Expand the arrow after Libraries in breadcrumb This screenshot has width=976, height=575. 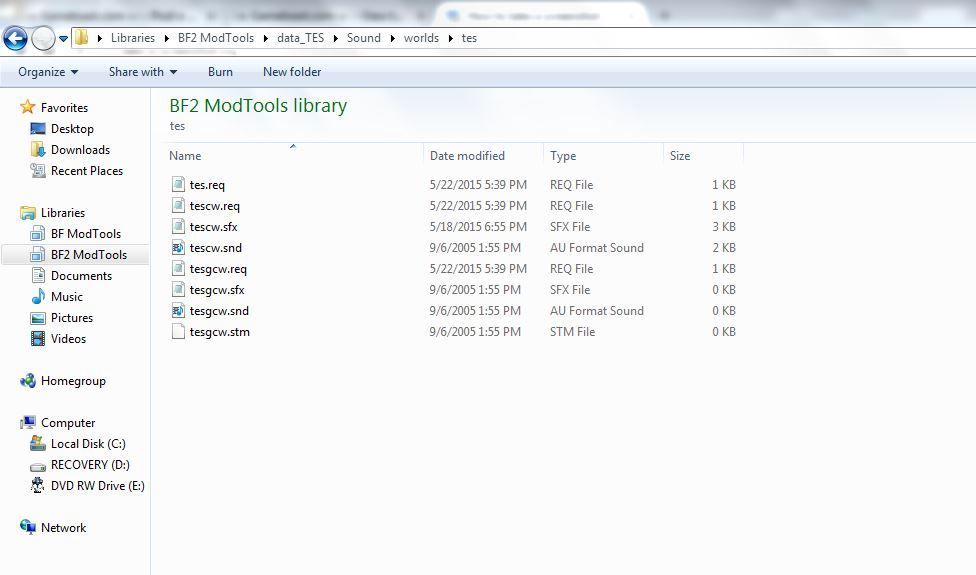point(166,39)
